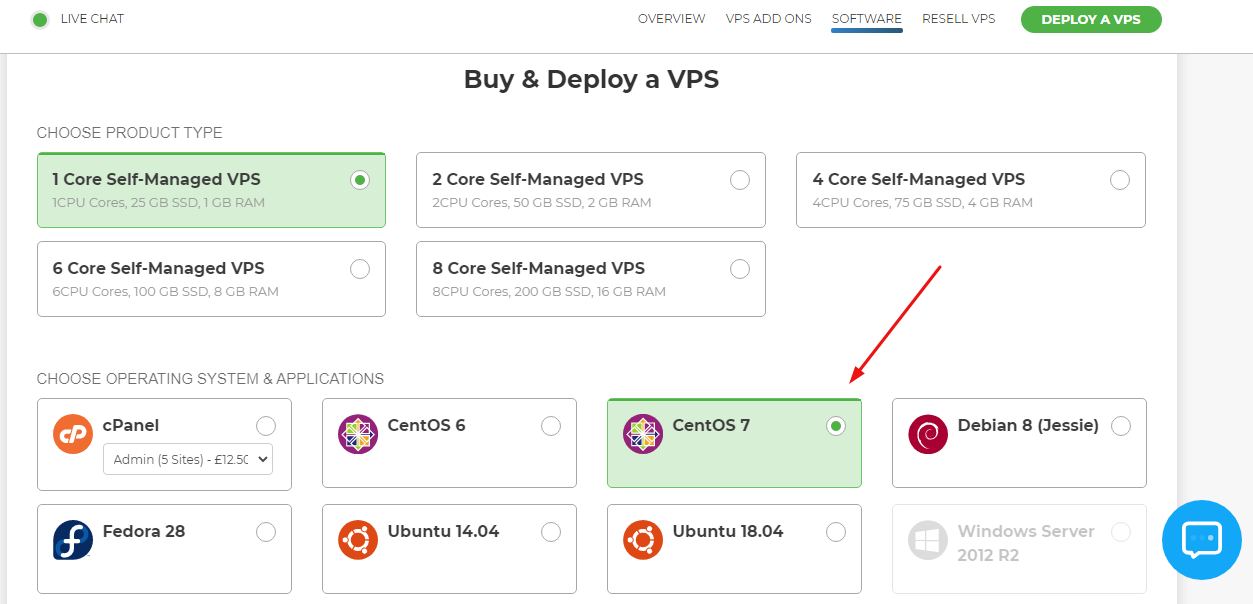Screen dimensions: 1253x604
Task: Open the cPanel Admin plan dropdown
Action: tap(187, 459)
